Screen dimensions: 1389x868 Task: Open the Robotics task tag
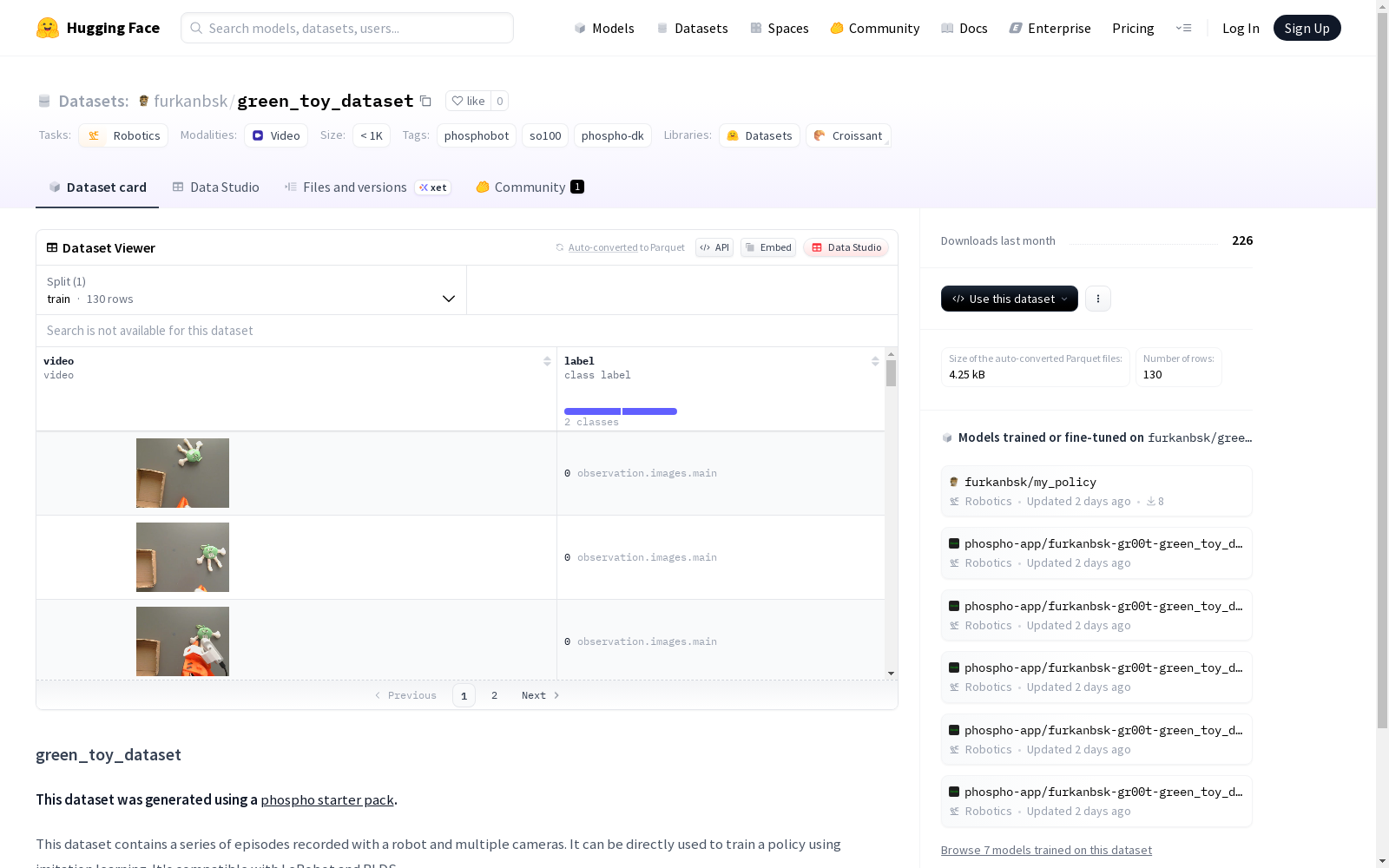click(x=123, y=135)
